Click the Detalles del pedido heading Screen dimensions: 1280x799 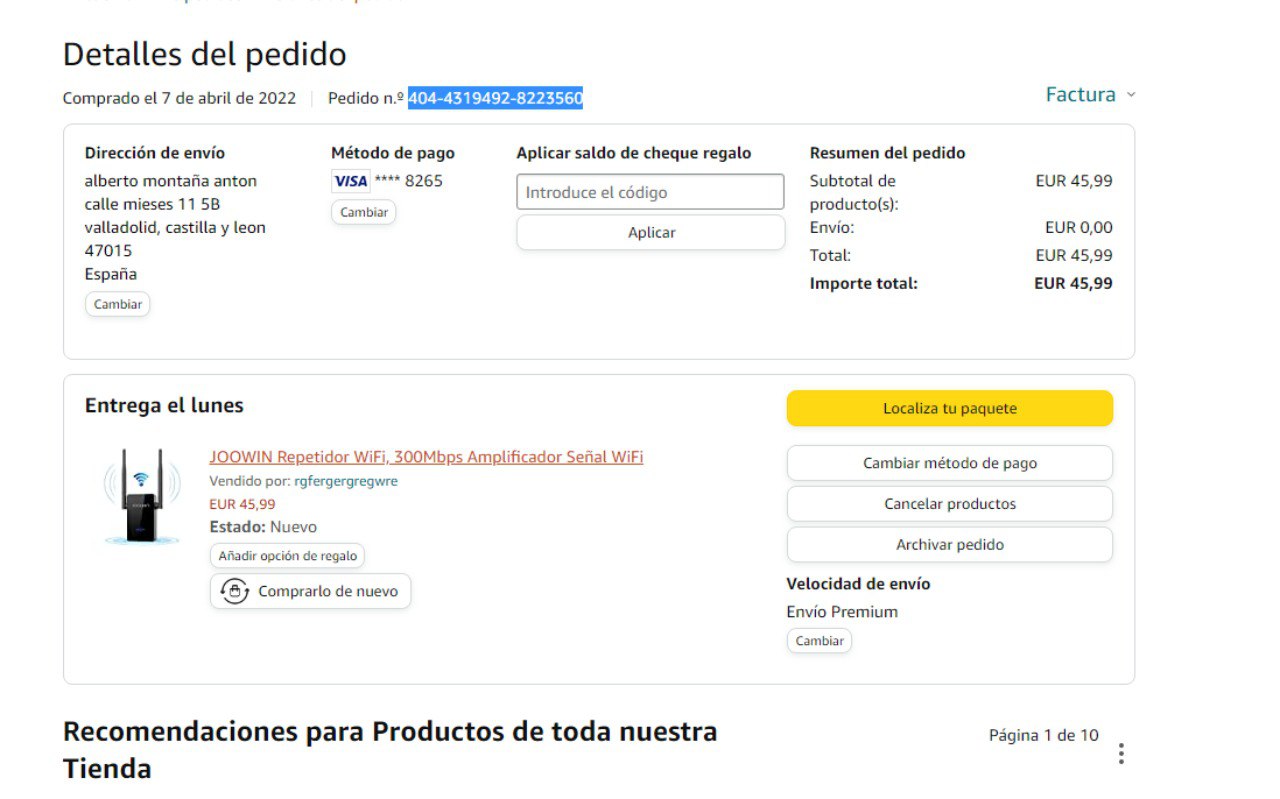[205, 54]
